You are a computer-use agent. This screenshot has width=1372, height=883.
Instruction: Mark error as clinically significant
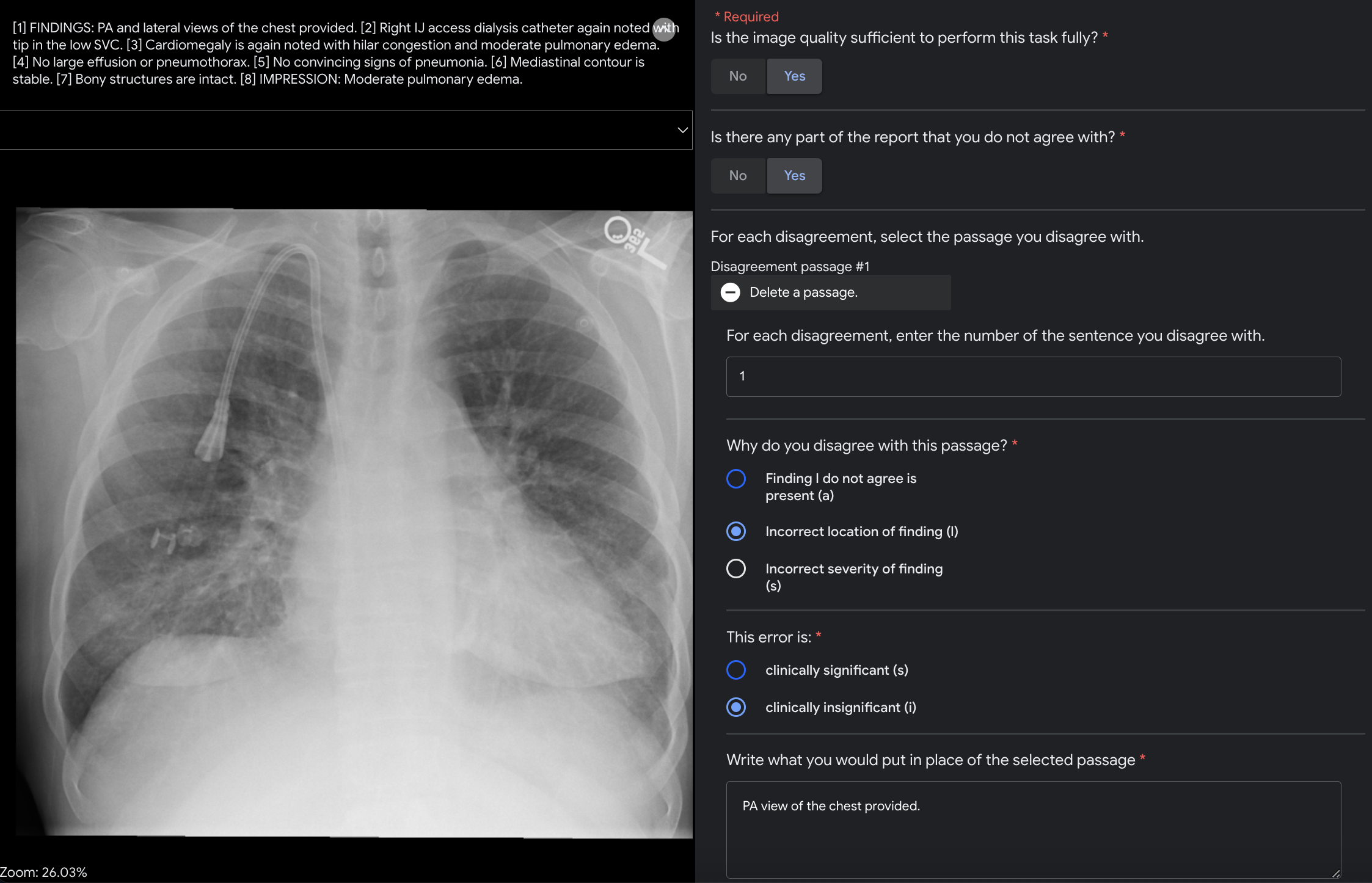(x=736, y=670)
